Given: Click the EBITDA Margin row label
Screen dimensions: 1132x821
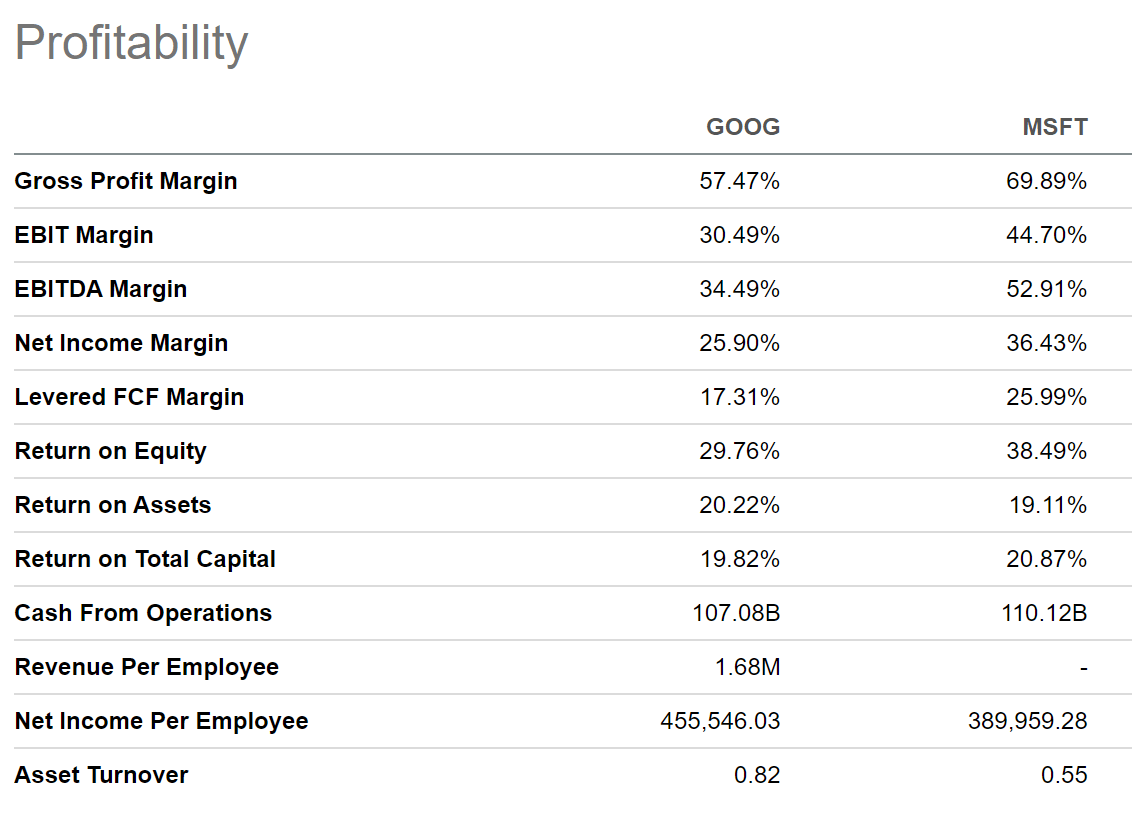Looking at the screenshot, I should pyautogui.click(x=101, y=289).
